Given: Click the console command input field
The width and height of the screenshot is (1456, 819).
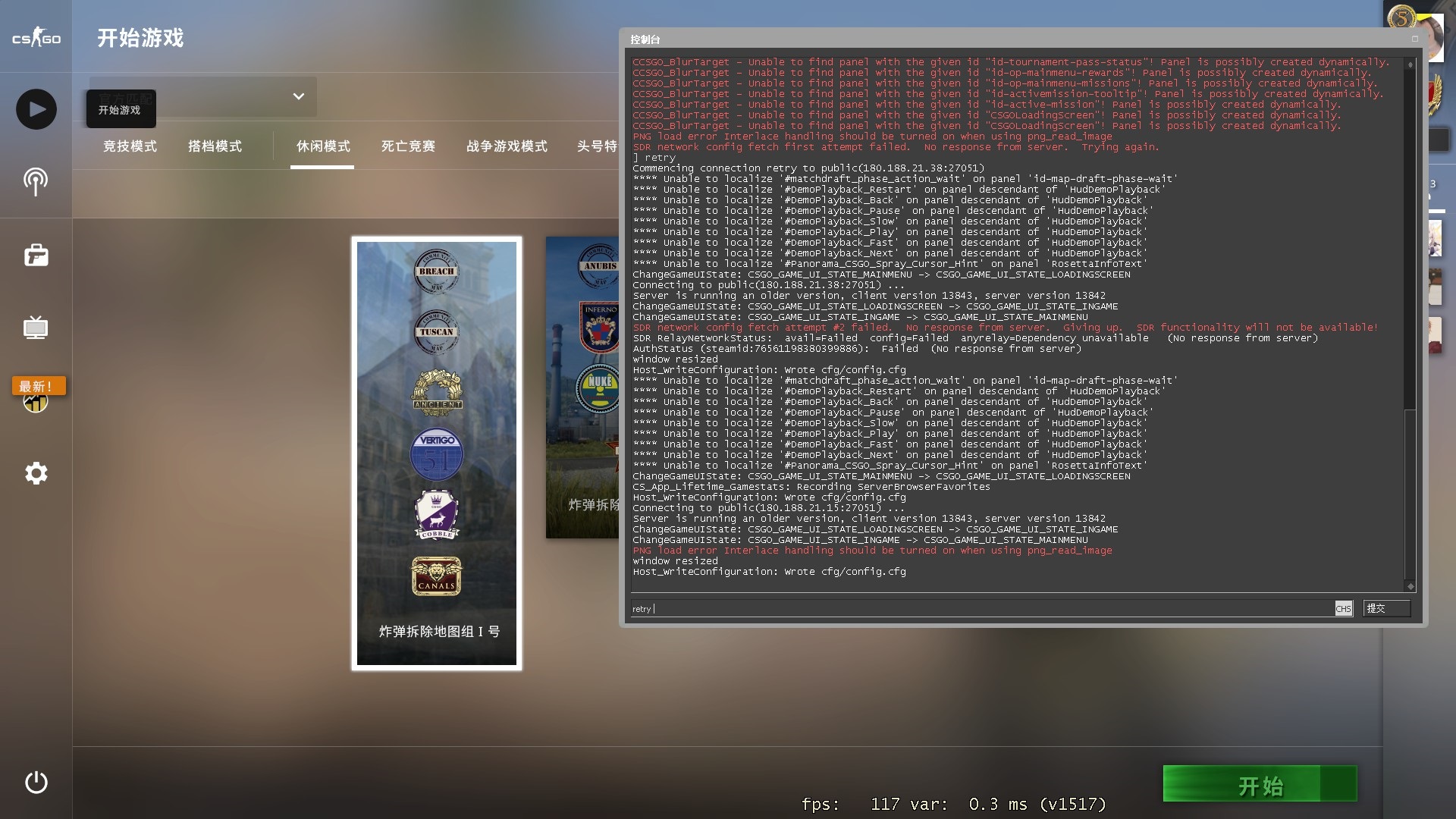Looking at the screenshot, I should pyautogui.click(x=982, y=608).
